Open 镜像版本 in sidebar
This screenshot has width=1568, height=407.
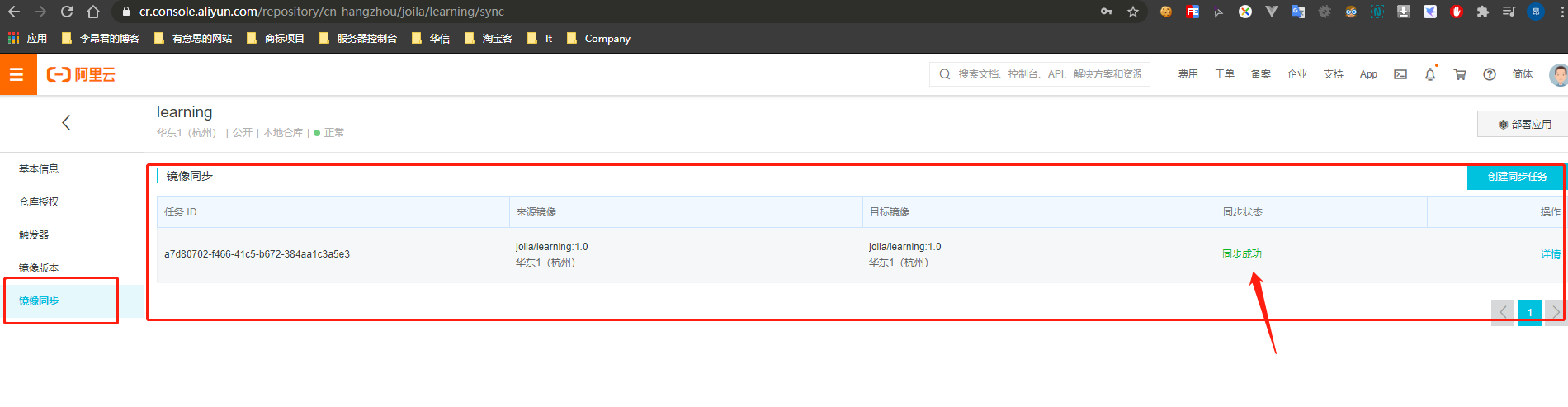click(x=39, y=268)
